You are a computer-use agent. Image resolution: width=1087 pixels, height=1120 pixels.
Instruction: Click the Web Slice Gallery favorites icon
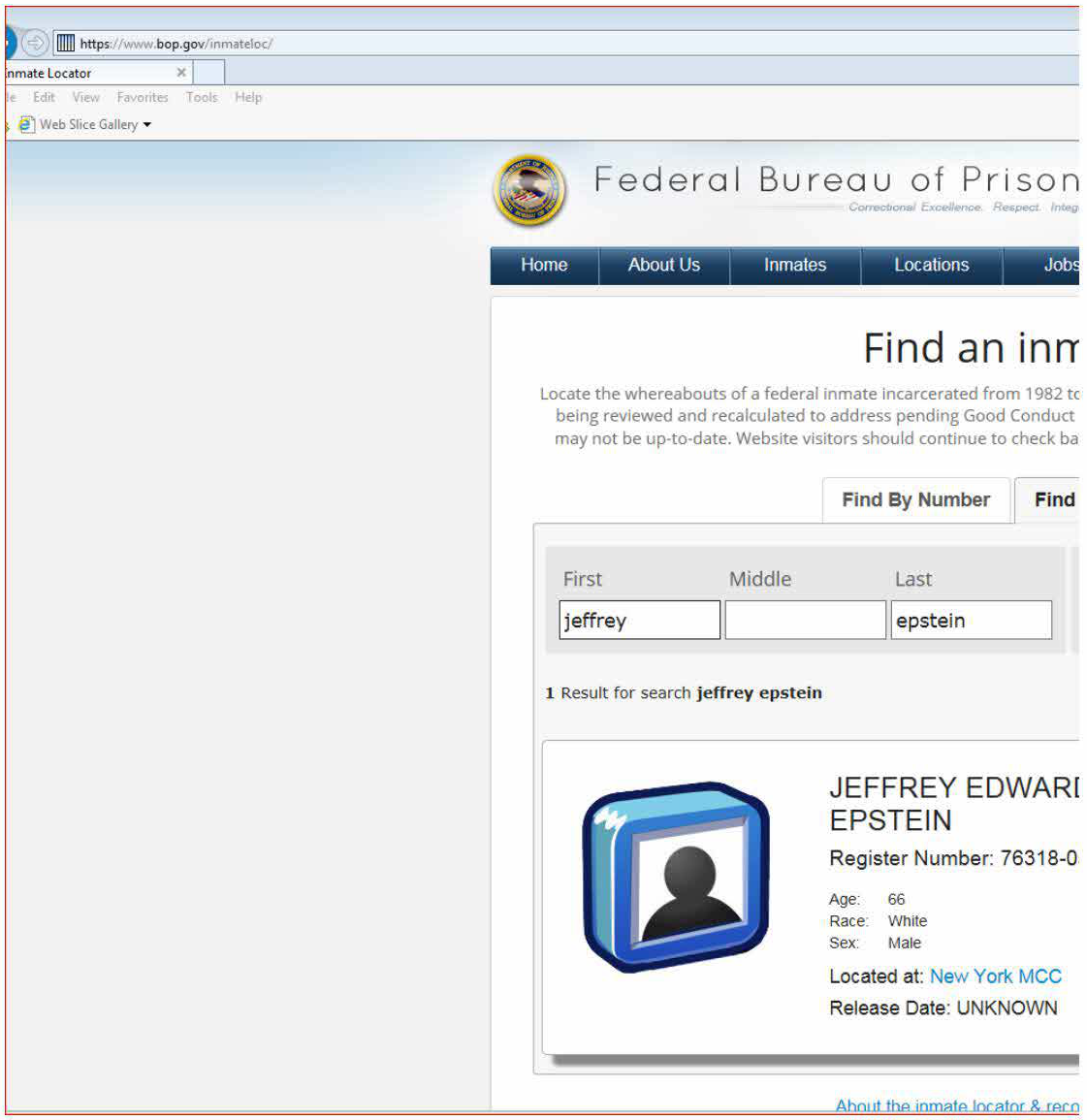27,124
